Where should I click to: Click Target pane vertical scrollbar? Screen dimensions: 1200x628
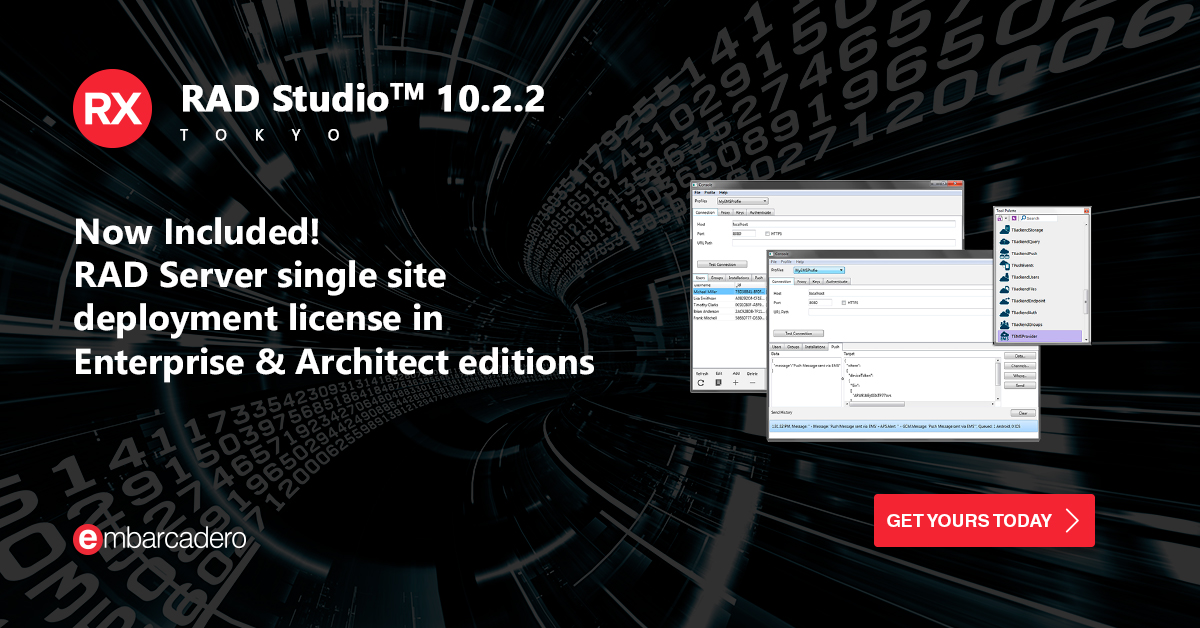998,380
